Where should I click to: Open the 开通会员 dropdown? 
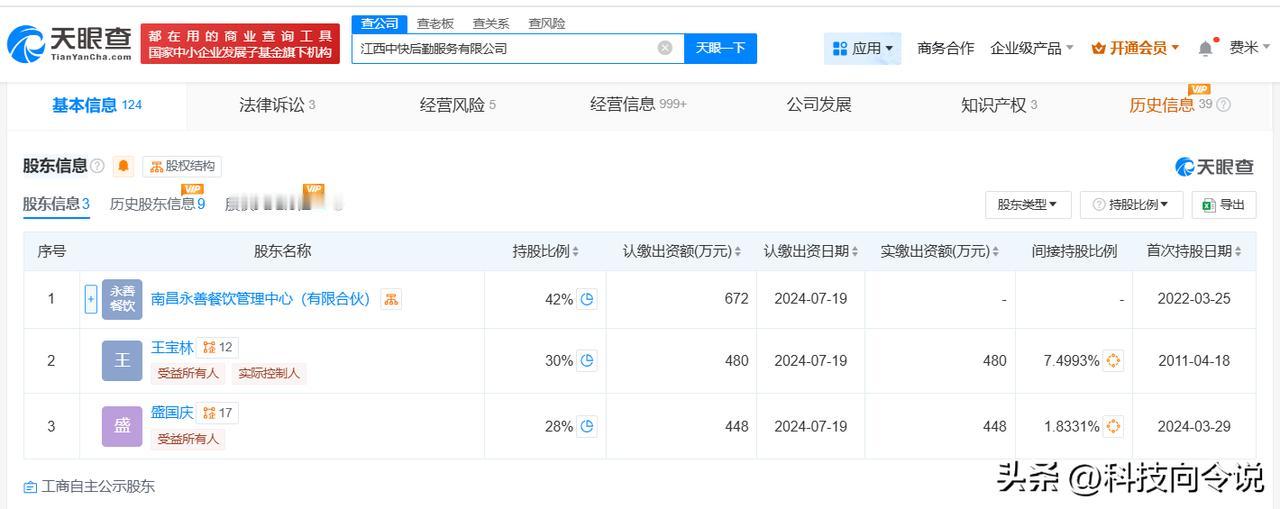coord(1135,48)
